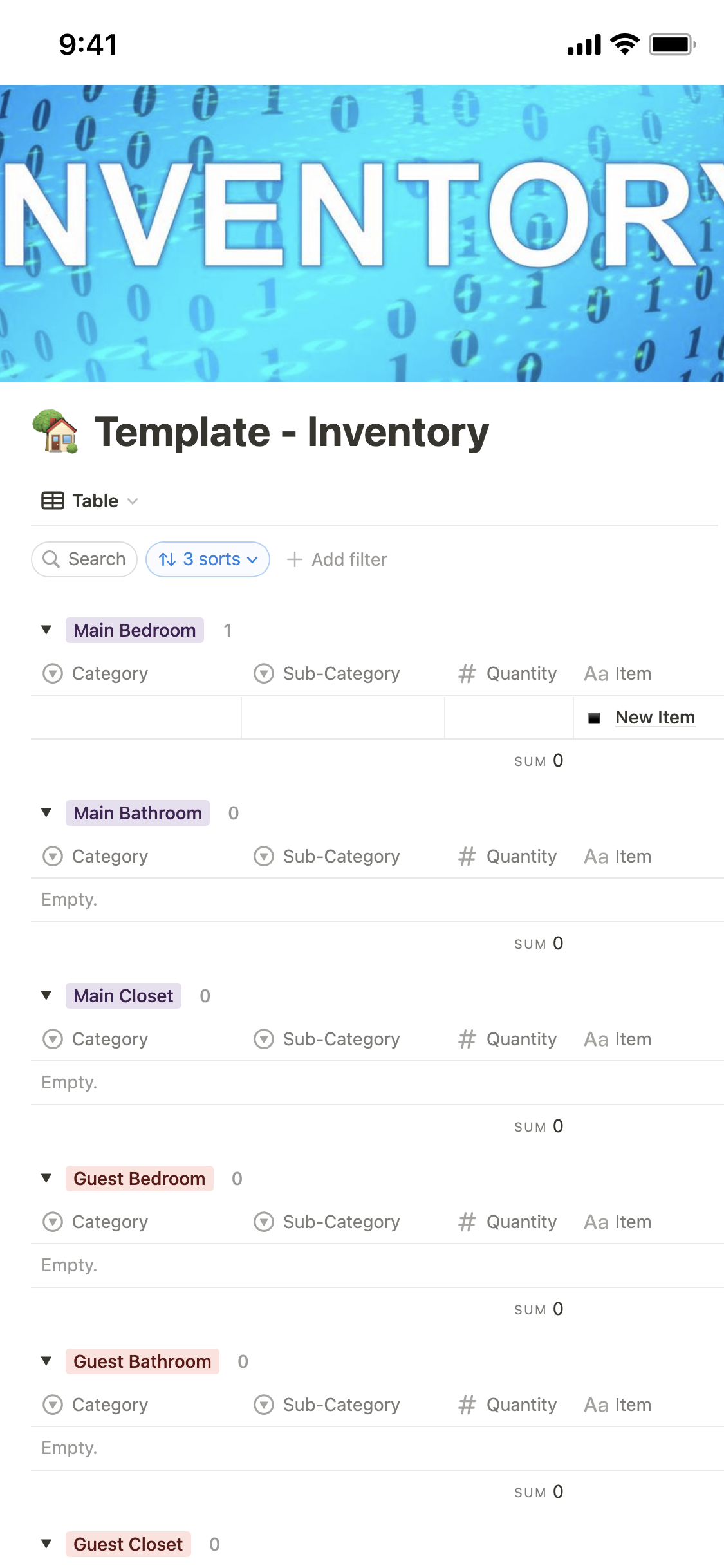This screenshot has height=1568, width=724.
Task: Open the 3 sorts dropdown
Action: pyautogui.click(x=207, y=559)
